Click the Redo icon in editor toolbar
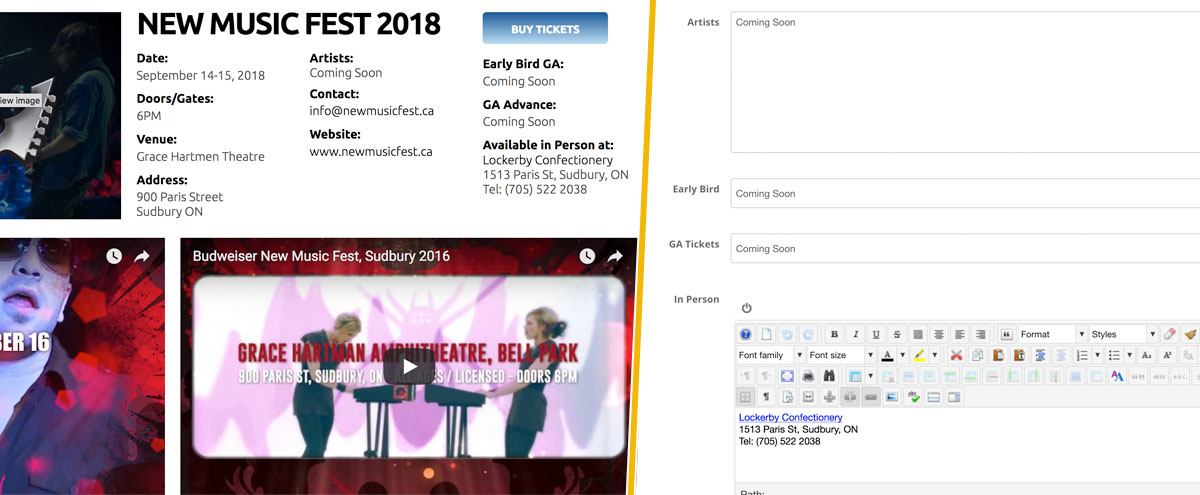 click(x=808, y=334)
